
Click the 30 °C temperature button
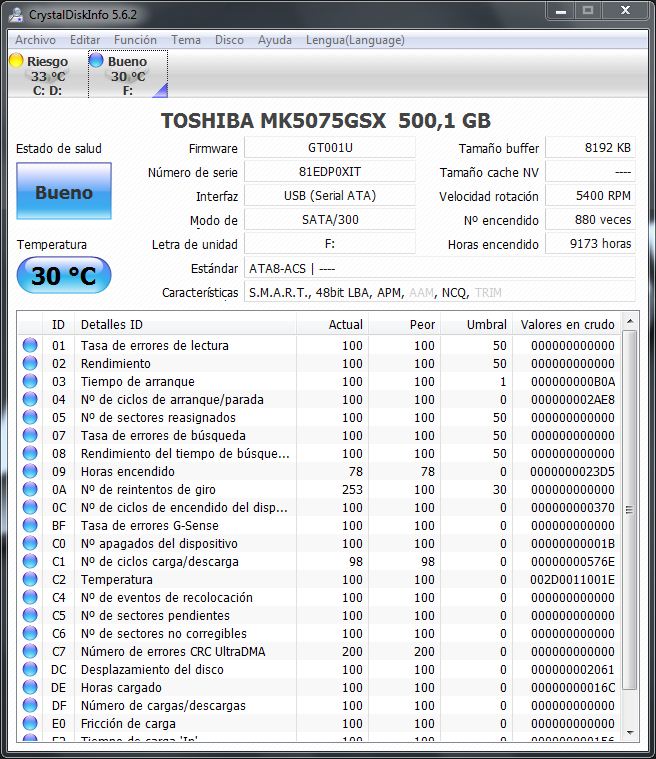pos(64,275)
